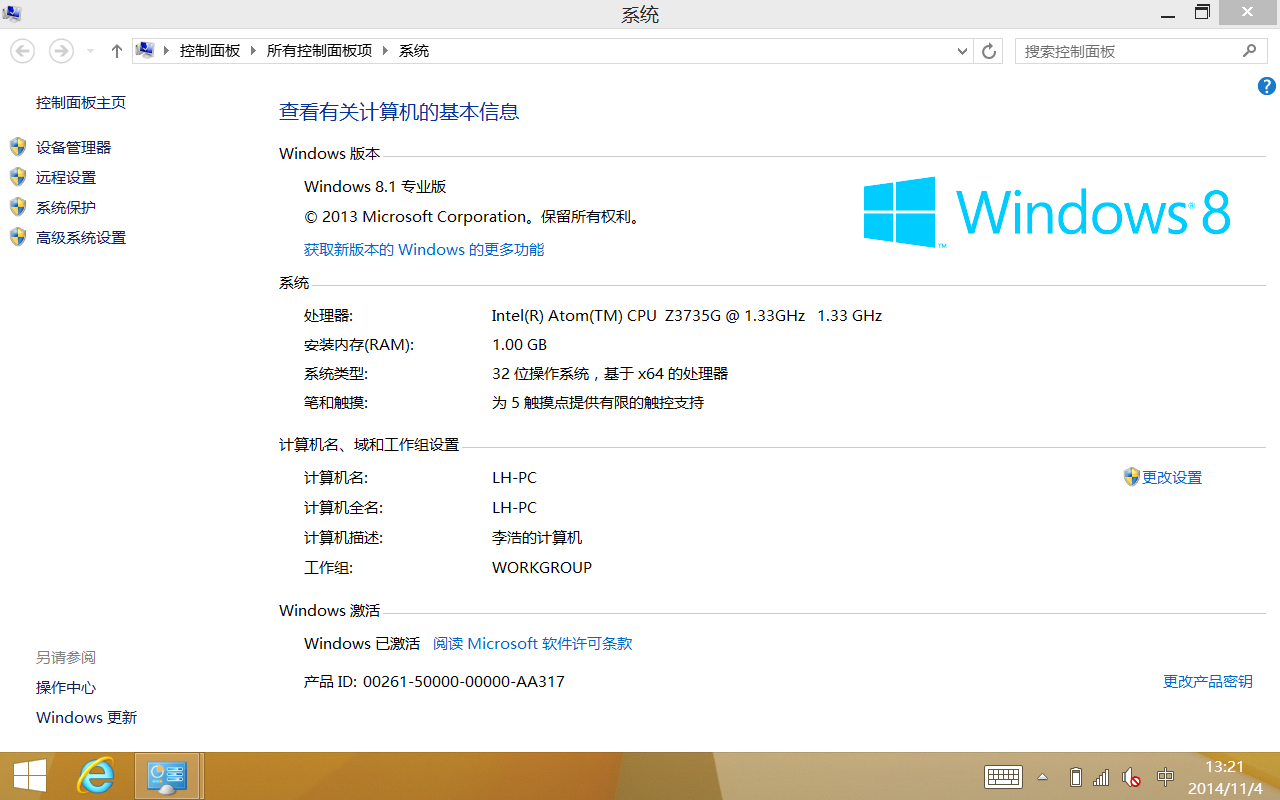Click the Windows 8.1 专业版 edition text

(x=375, y=187)
